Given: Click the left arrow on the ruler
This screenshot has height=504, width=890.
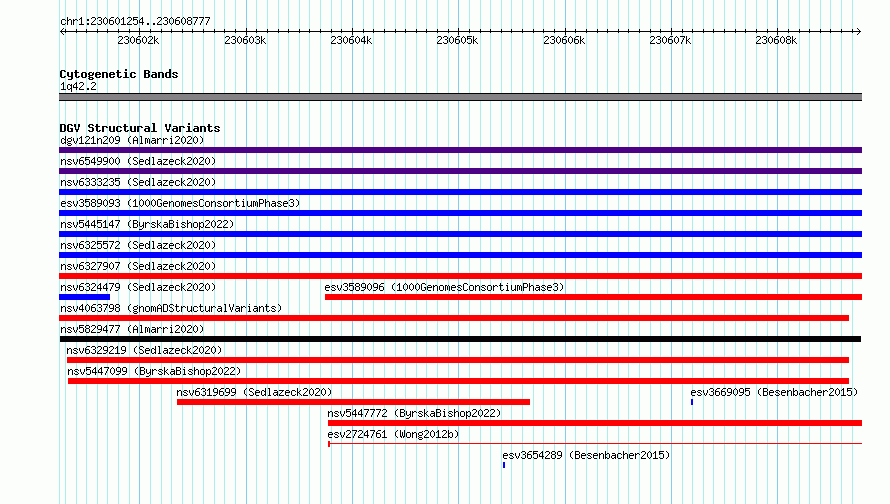Looking at the screenshot, I should [x=62, y=32].
